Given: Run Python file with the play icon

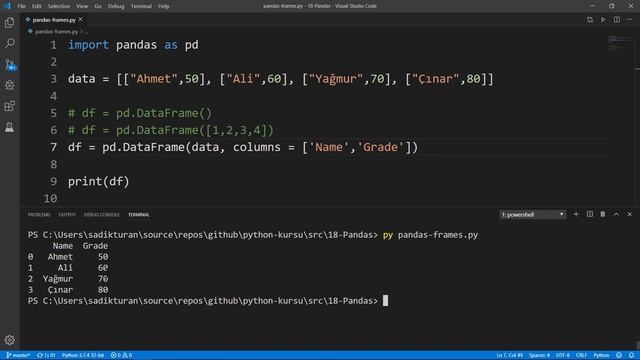Looking at the screenshot, I should (603, 20).
